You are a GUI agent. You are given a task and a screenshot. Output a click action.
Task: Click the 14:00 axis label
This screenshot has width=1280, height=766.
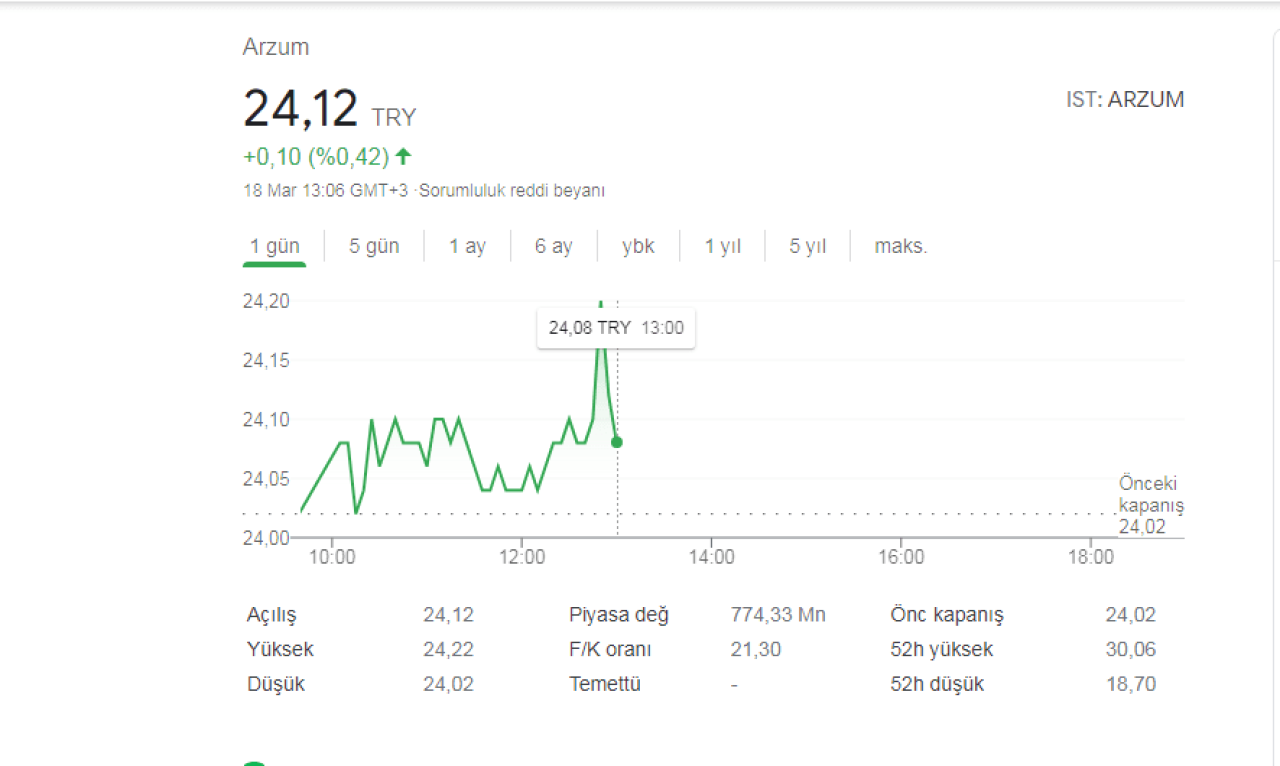point(711,557)
